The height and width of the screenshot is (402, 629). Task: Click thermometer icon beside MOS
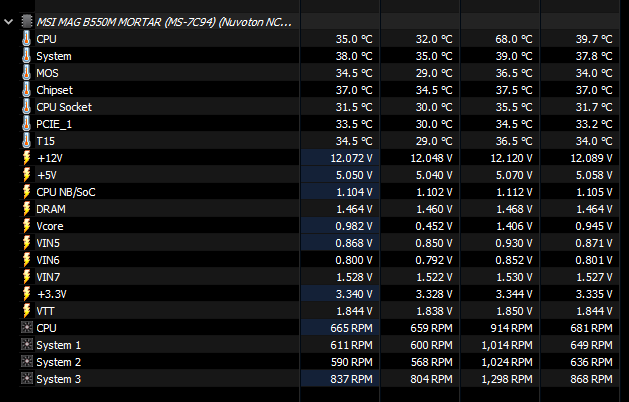point(26,73)
